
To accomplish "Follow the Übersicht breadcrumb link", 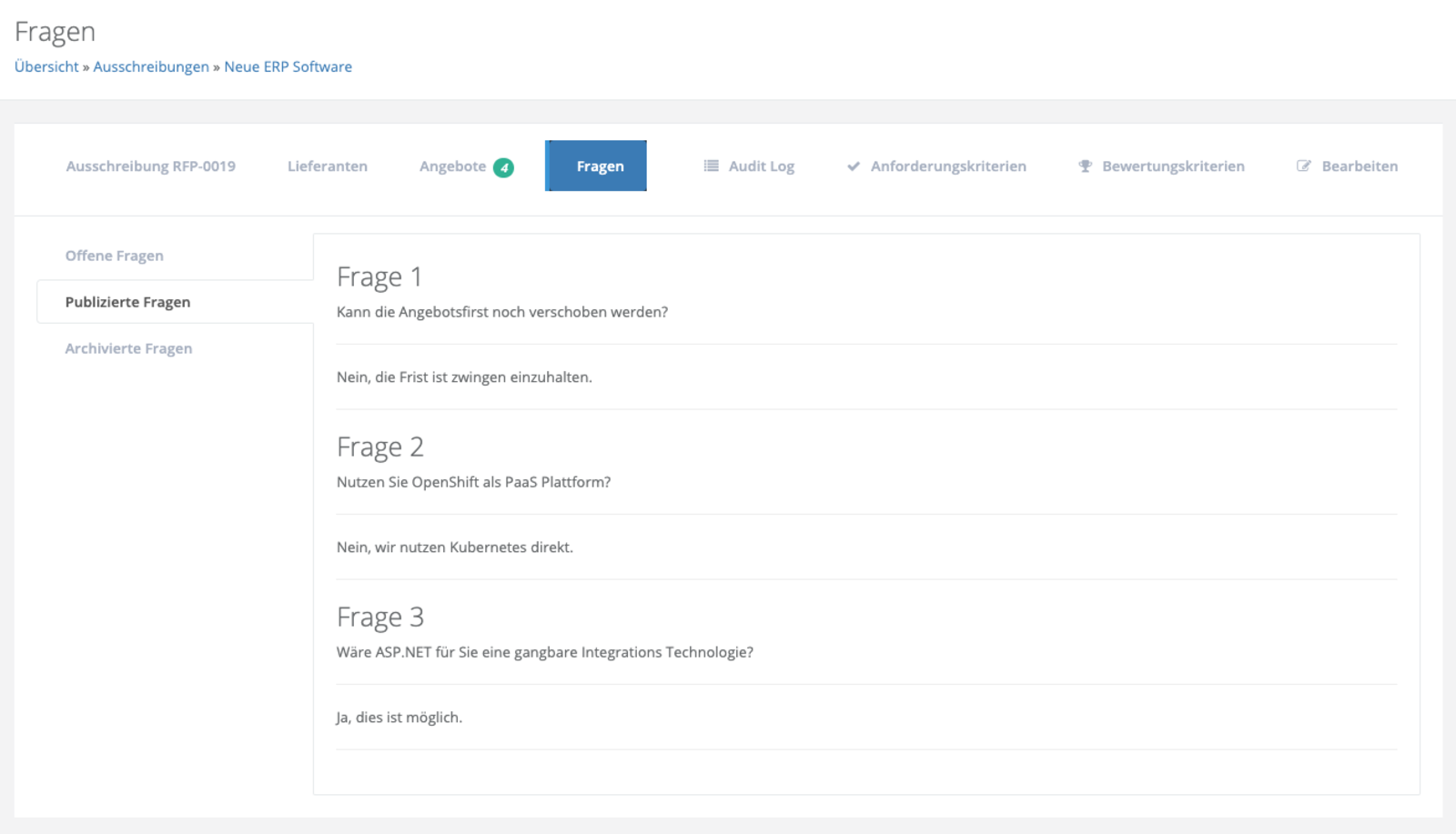I will pyautogui.click(x=46, y=66).
